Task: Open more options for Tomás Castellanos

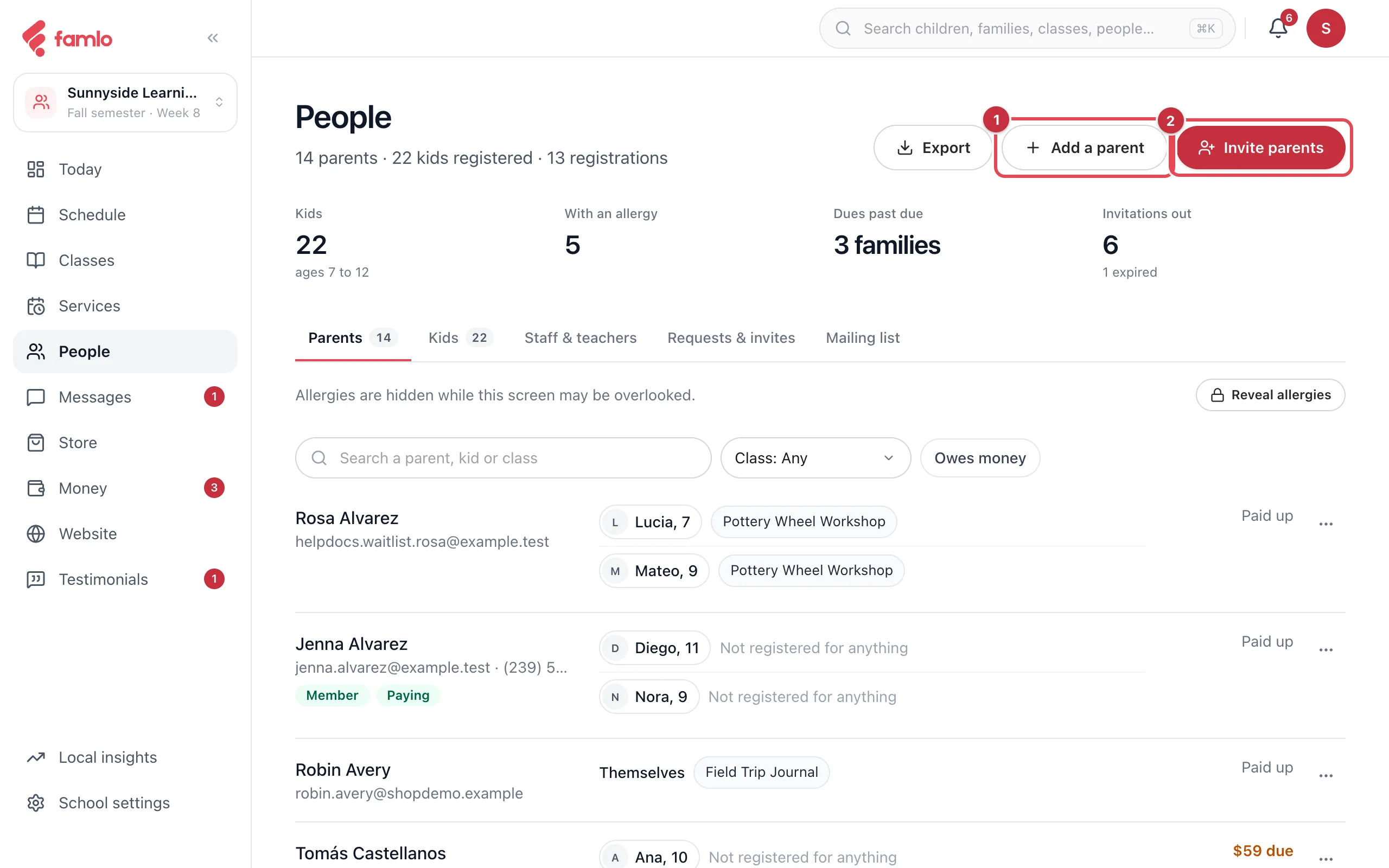Action: click(x=1326, y=859)
